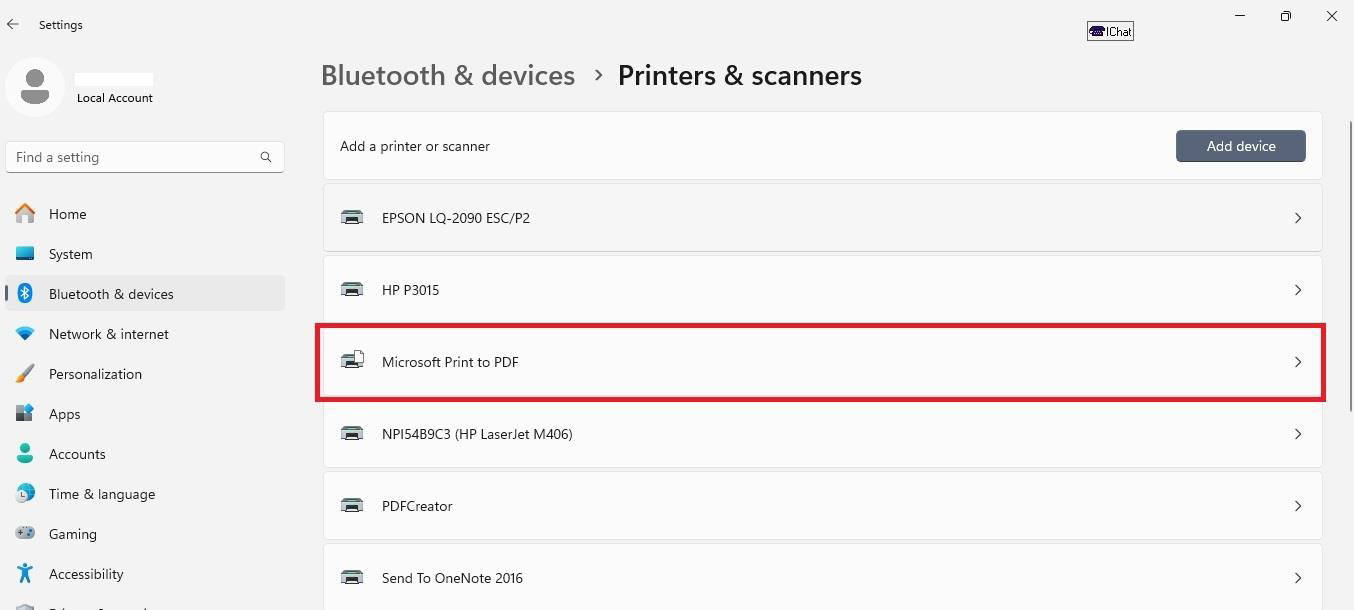
Task: Select Time & language in sidebar
Action: pyautogui.click(x=101, y=494)
